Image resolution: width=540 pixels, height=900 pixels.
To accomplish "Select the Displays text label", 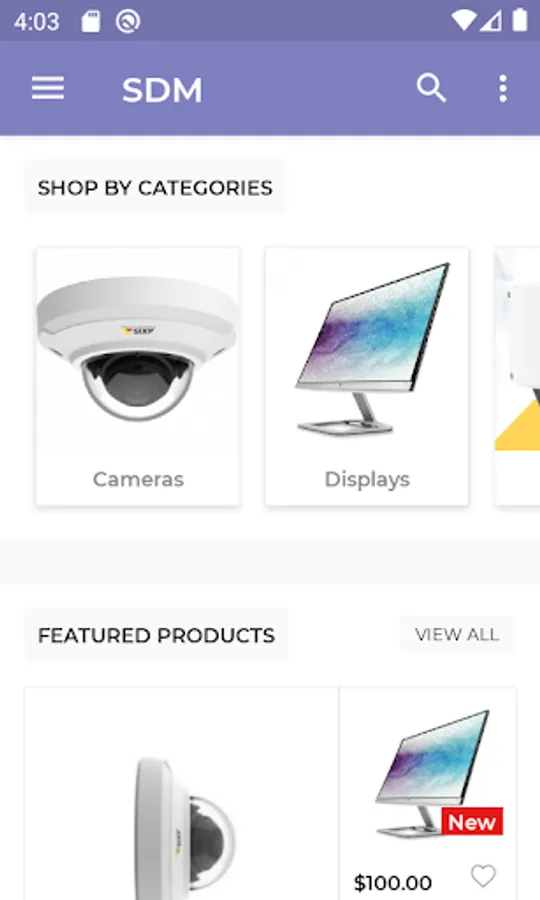I will (x=367, y=479).
